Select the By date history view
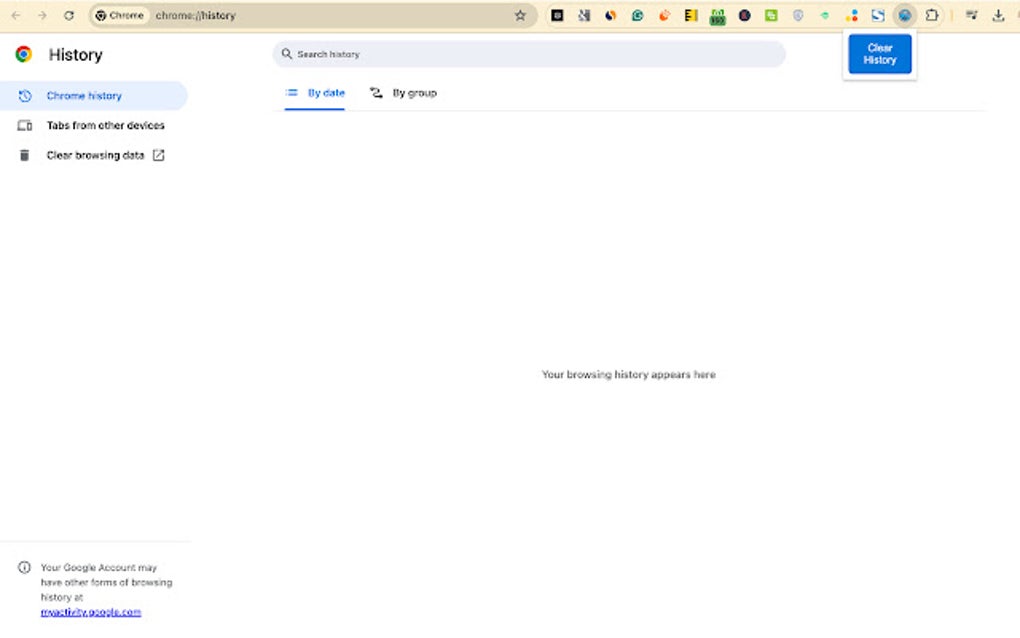Screen dimensions: 1020x638 click(x=315, y=92)
